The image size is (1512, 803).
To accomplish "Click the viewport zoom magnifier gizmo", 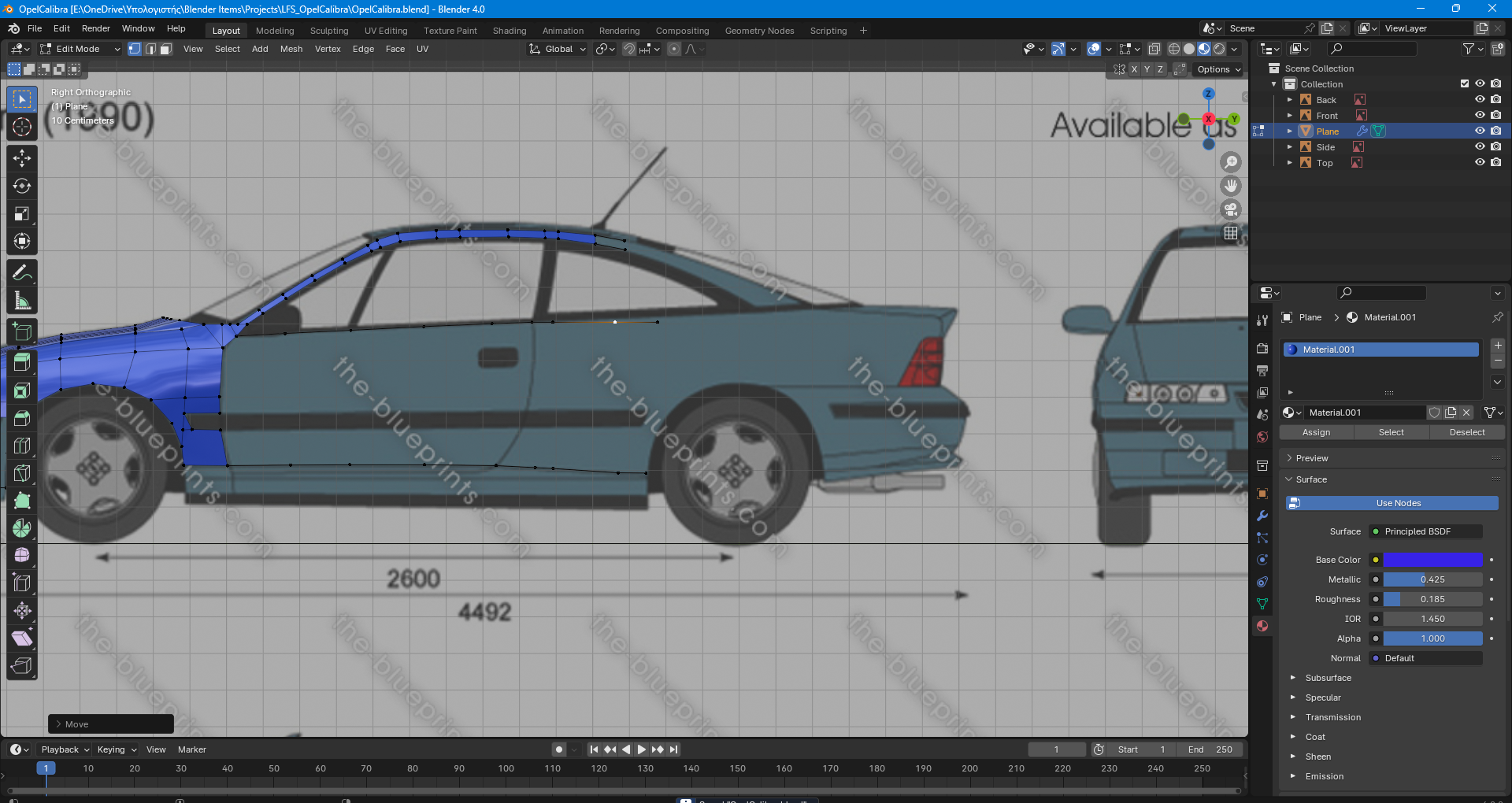I will pos(1231,162).
